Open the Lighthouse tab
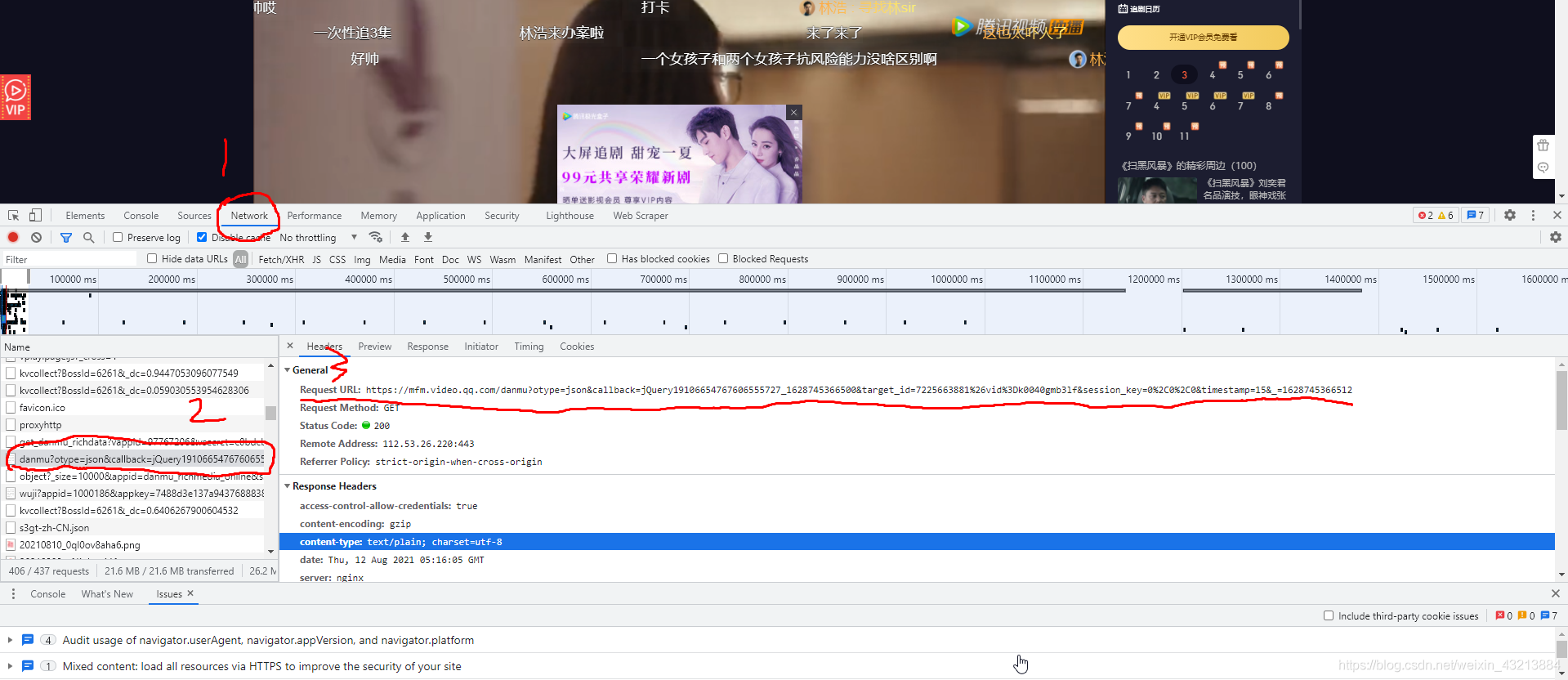 570,216
